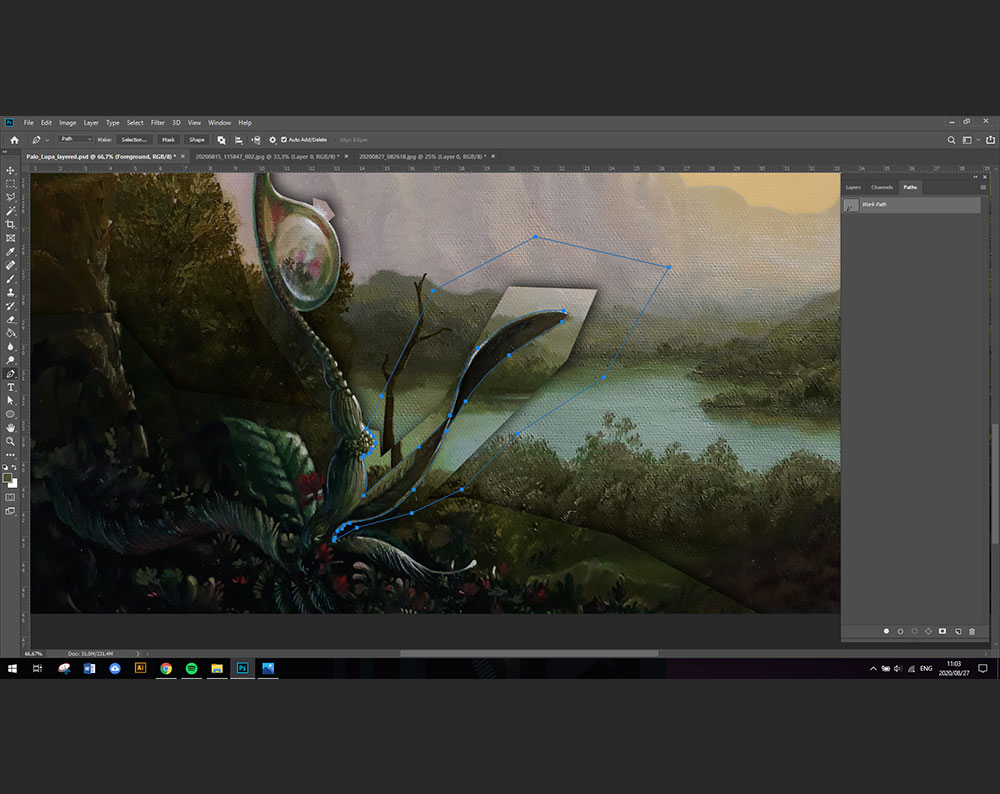Pick the Clone Stamp tool
The width and height of the screenshot is (1000, 794).
coord(11,293)
